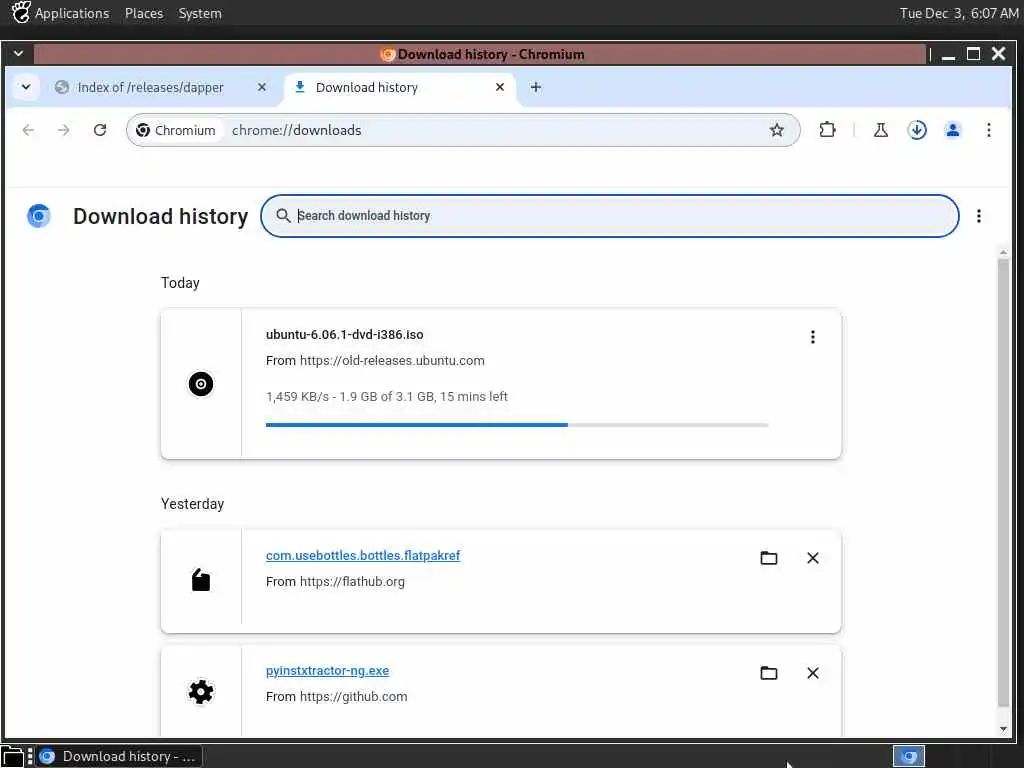The height and width of the screenshot is (768, 1024).
Task: Open window menu arrow in title bar
Action: tap(18, 54)
